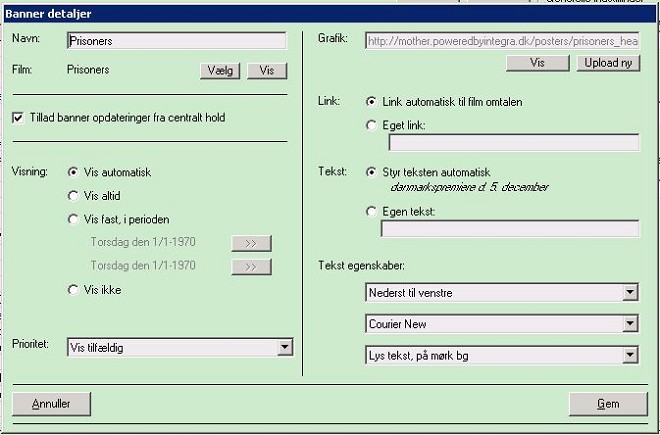Click the second Torsdag den 1/1-1970 date text
This screenshot has width=660, height=435.
click(143, 265)
